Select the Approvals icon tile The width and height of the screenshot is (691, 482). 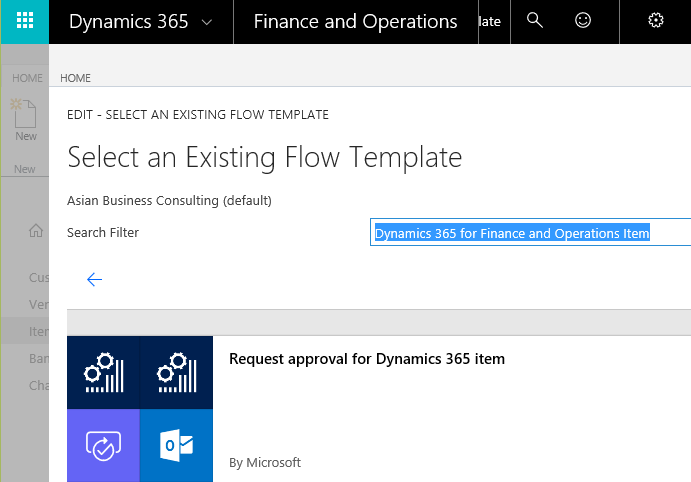click(x=103, y=445)
